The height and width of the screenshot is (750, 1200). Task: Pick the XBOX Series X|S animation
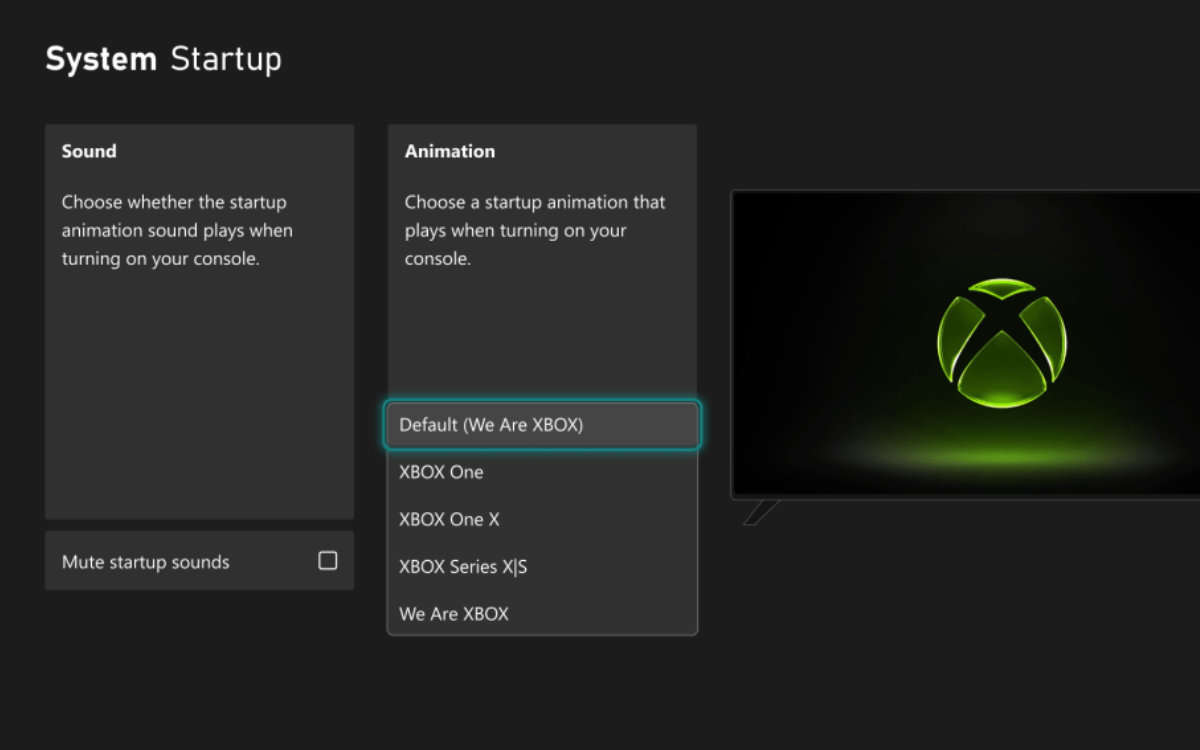click(542, 566)
